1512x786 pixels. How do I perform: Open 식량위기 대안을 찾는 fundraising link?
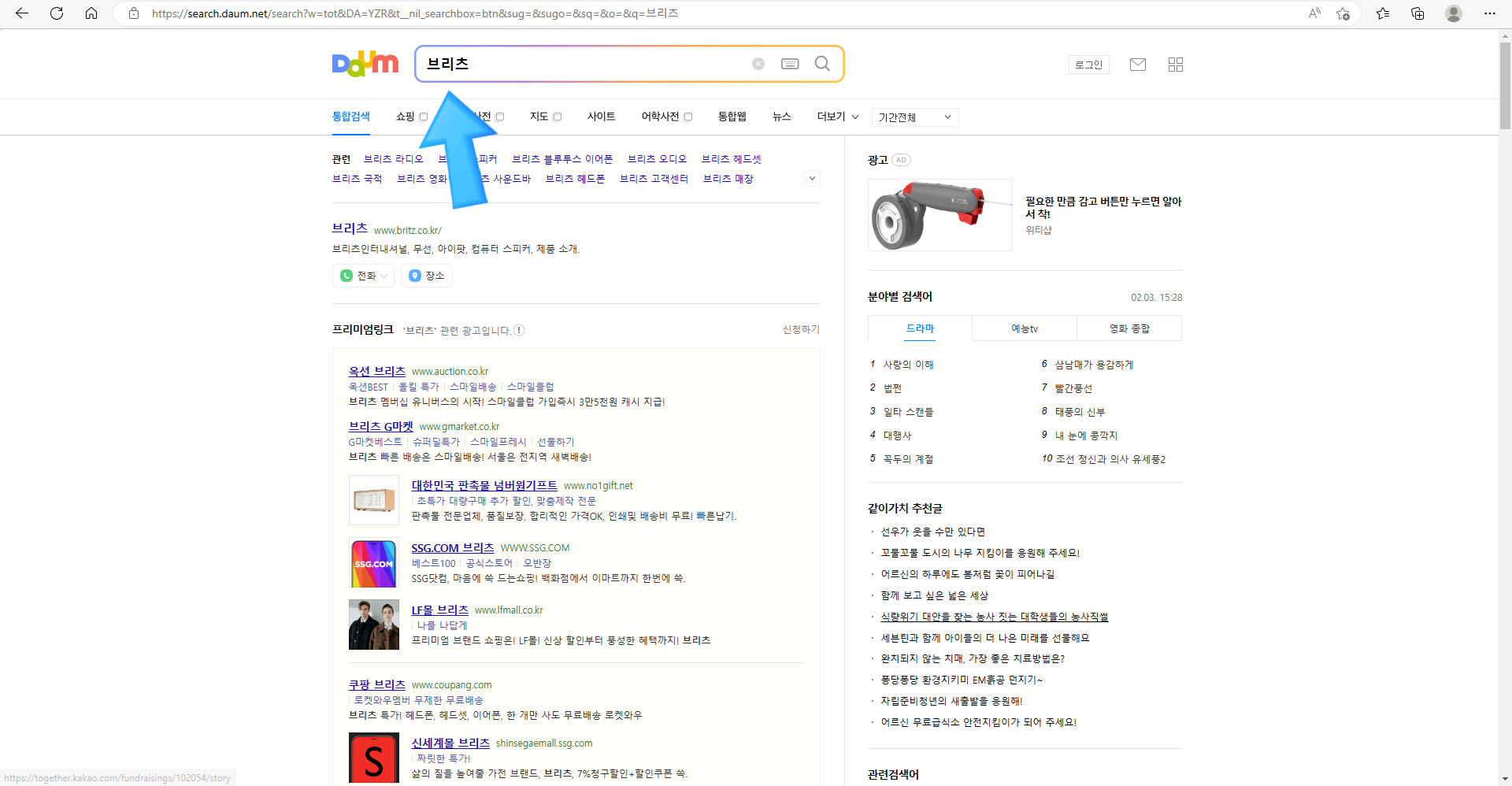coord(994,617)
